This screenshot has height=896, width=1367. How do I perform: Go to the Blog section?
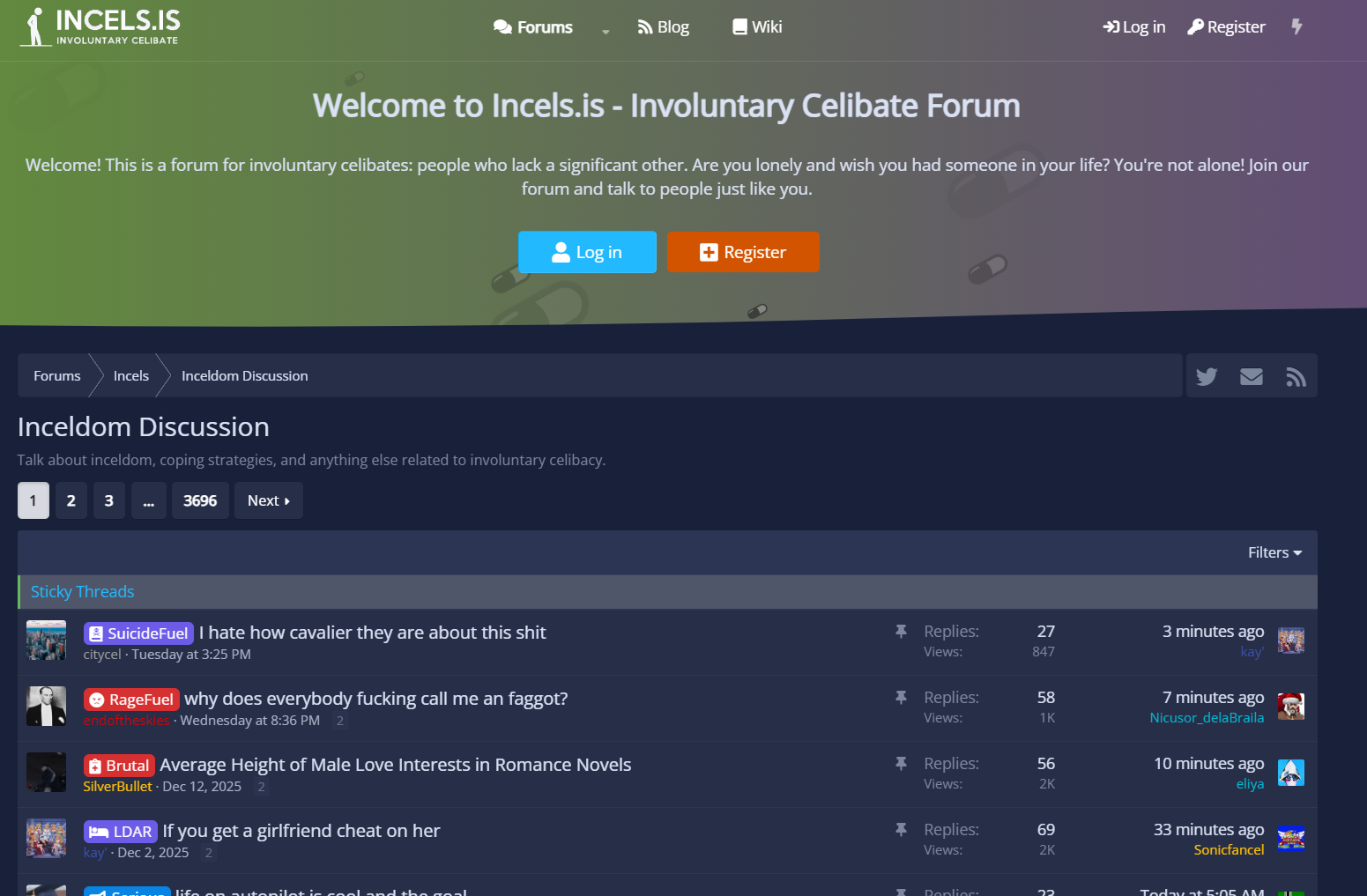point(664,27)
